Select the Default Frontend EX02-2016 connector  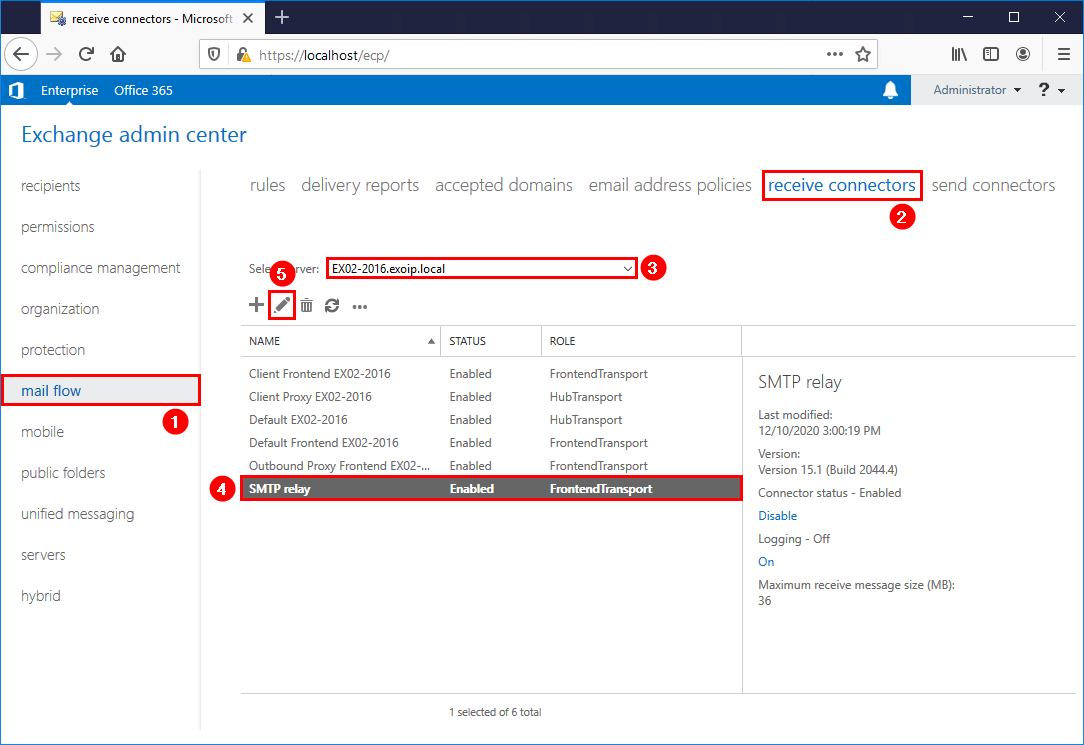491,443
